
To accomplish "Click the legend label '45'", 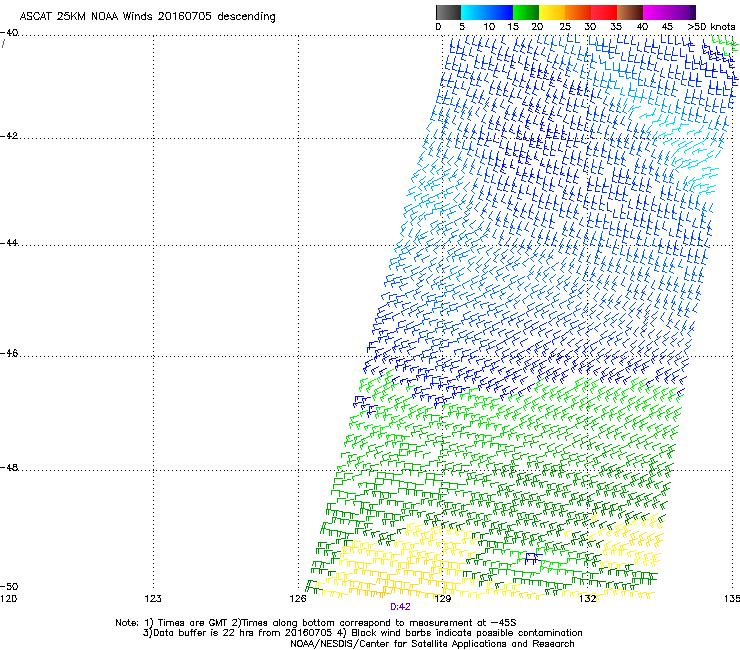I will [x=667, y=27].
